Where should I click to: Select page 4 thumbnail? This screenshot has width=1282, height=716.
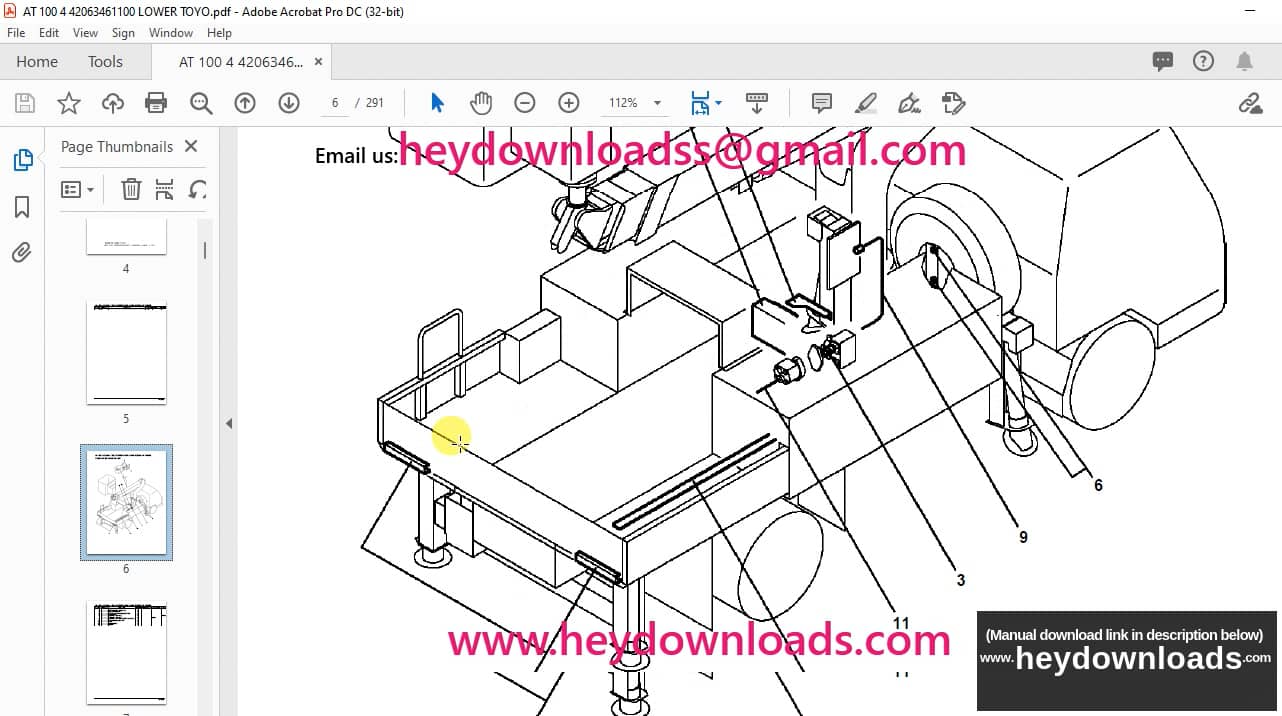pyautogui.click(x=126, y=236)
